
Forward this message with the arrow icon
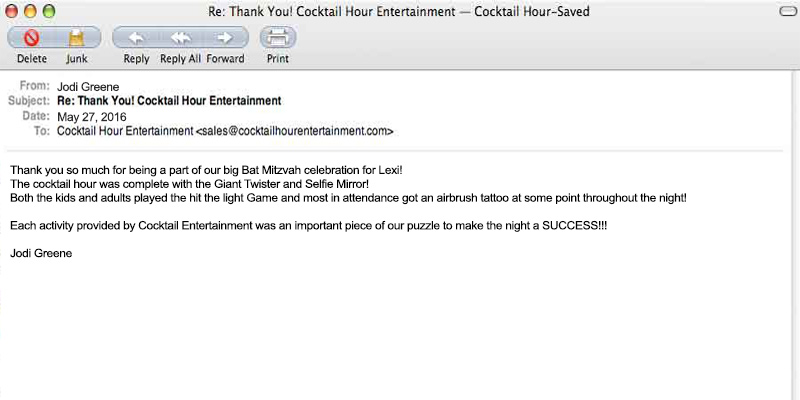click(x=225, y=38)
